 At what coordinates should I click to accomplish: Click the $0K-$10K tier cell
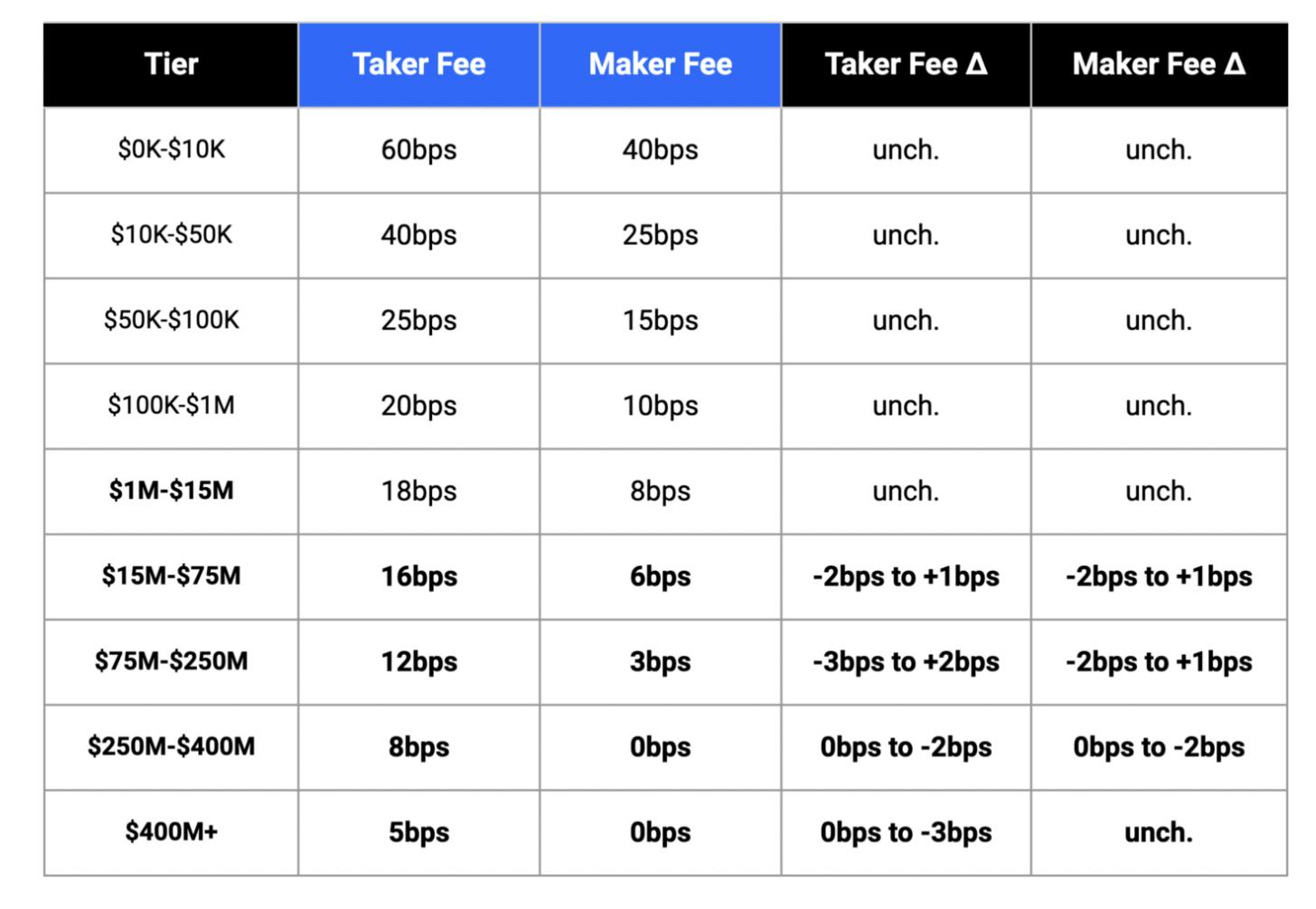coord(171,149)
